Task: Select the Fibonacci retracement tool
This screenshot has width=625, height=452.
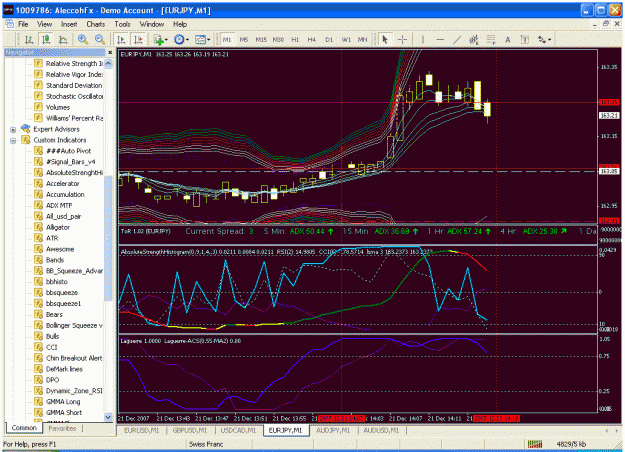Action: (x=491, y=39)
